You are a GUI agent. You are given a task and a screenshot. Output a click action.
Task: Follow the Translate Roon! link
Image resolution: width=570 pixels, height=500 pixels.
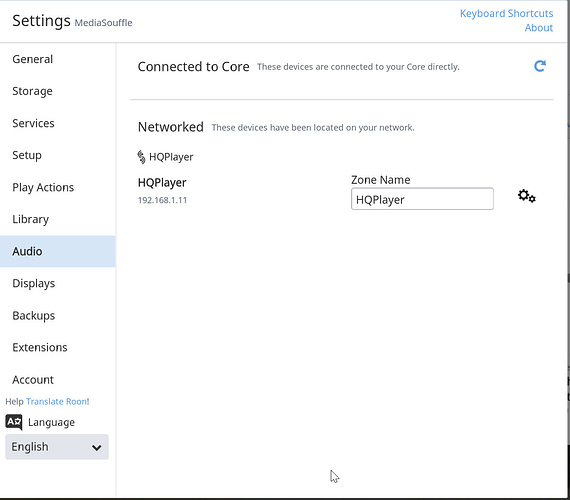pyautogui.click(x=57, y=401)
